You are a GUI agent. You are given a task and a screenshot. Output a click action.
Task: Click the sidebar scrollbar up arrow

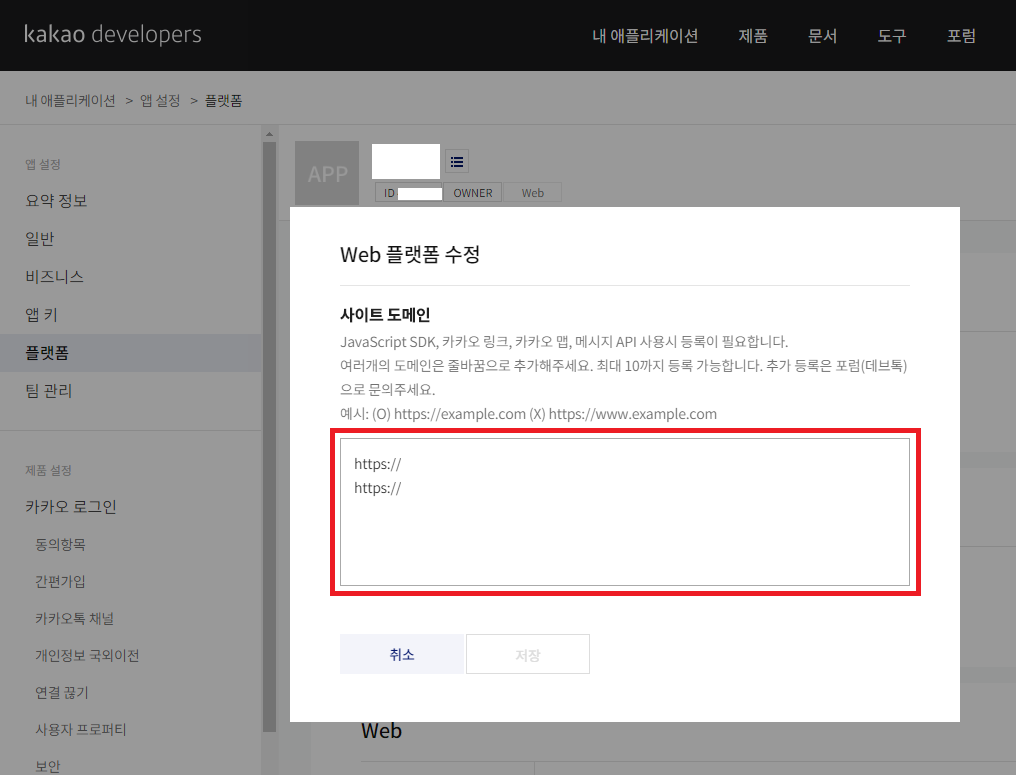click(270, 134)
